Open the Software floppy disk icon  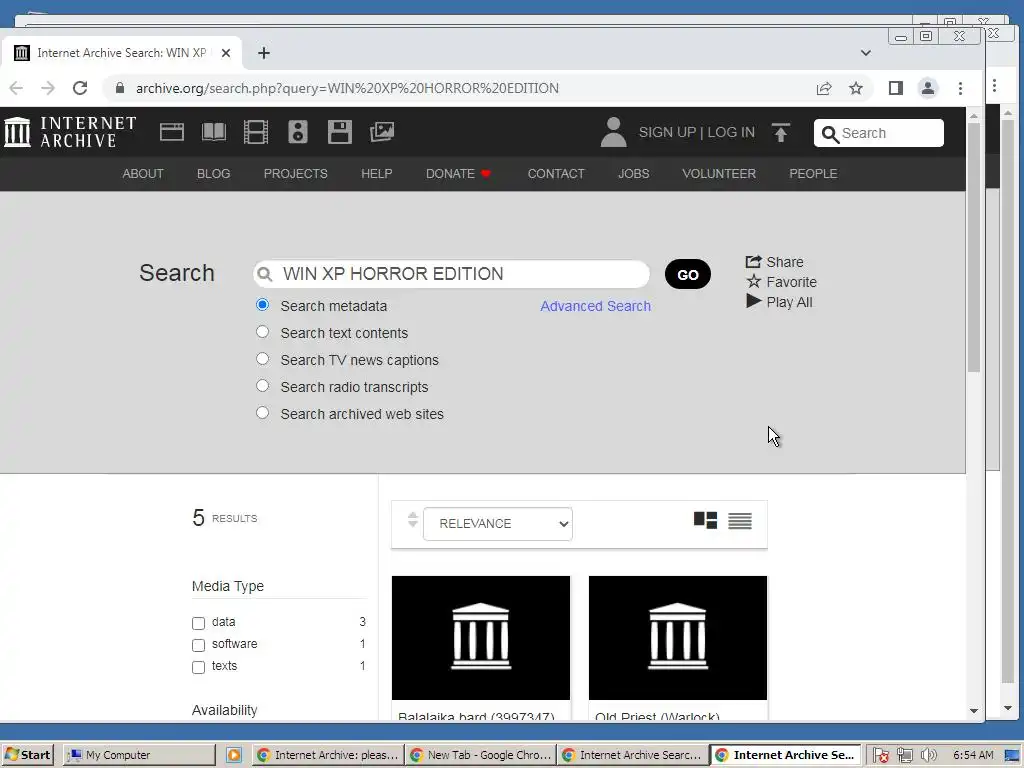(x=340, y=132)
